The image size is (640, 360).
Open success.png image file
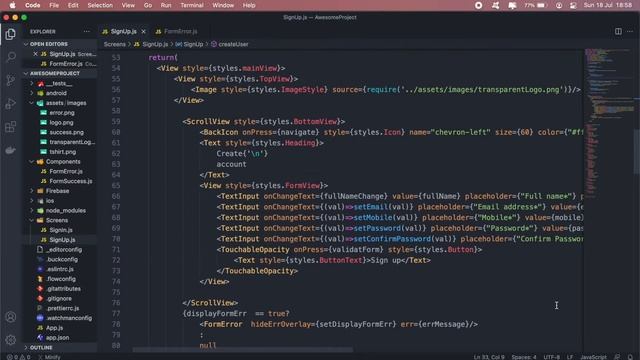(x=67, y=132)
